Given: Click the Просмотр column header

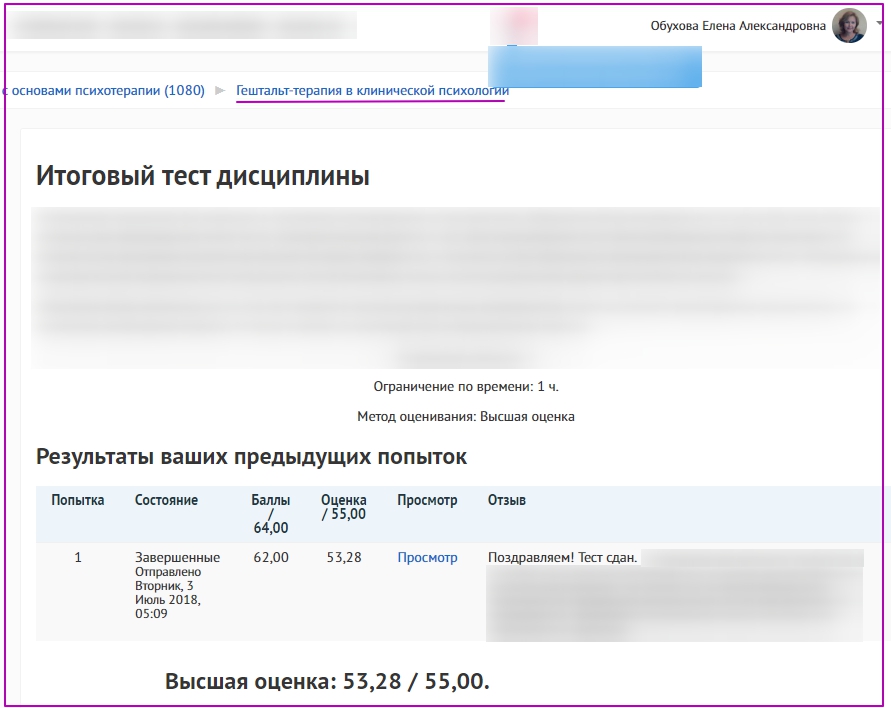Looking at the screenshot, I should pyautogui.click(x=427, y=500).
